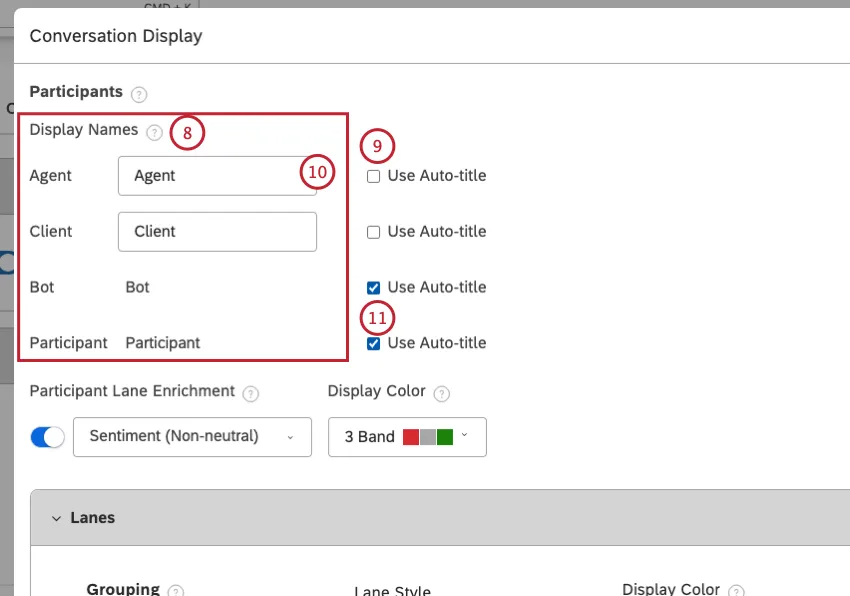Collapse the Lanes section
Viewport: 850px width, 596px height.
[x=57, y=517]
